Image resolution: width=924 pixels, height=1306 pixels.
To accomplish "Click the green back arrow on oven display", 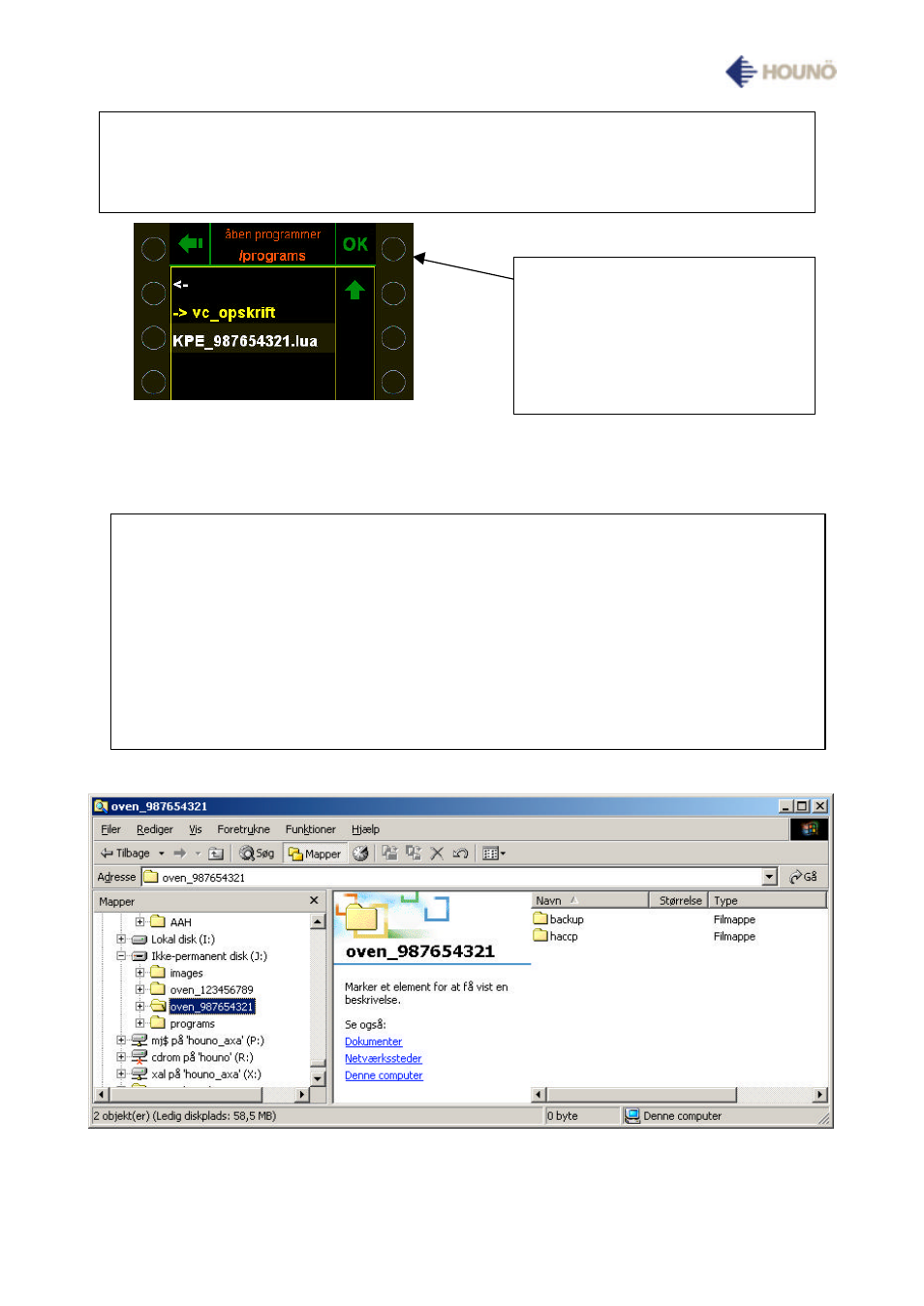I will [191, 244].
